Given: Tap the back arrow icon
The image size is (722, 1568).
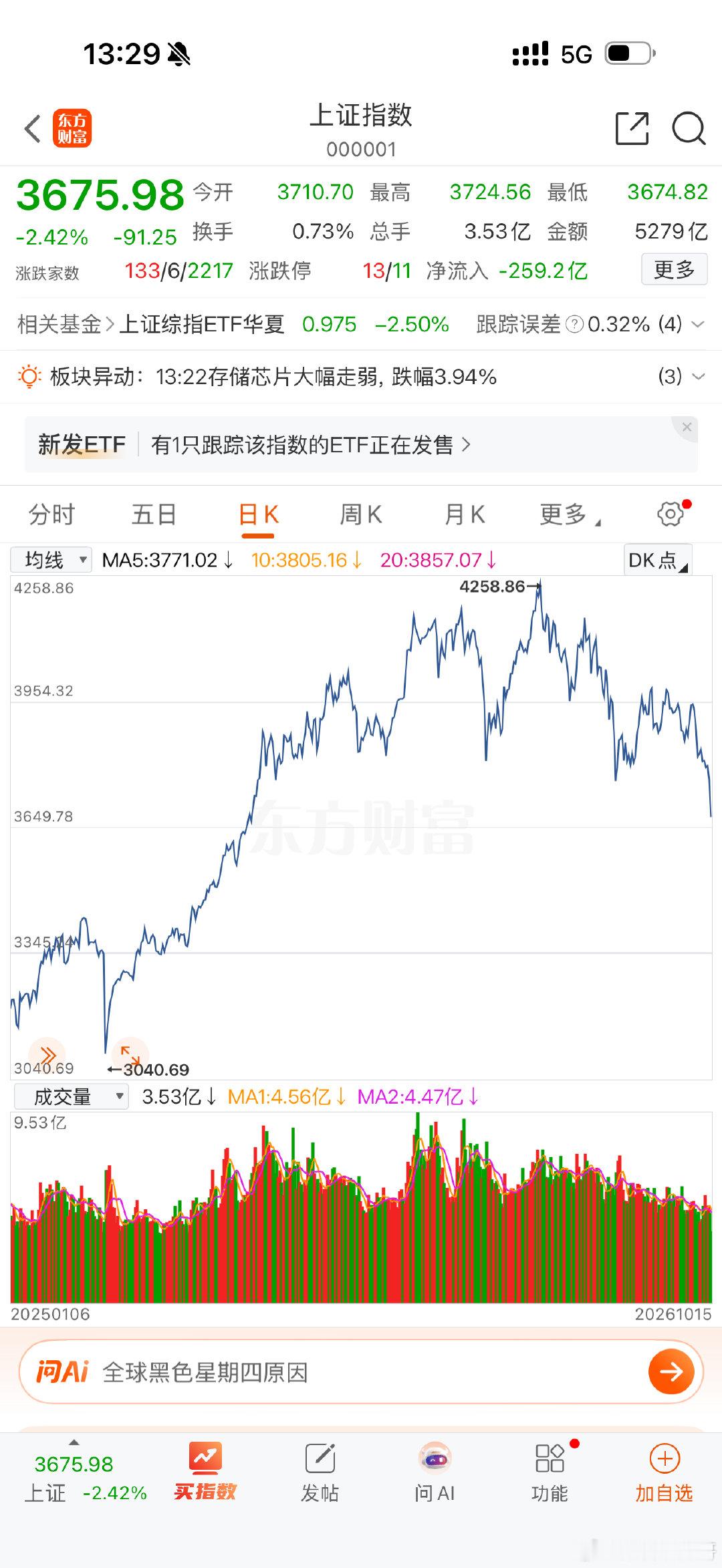Looking at the screenshot, I should (33, 128).
